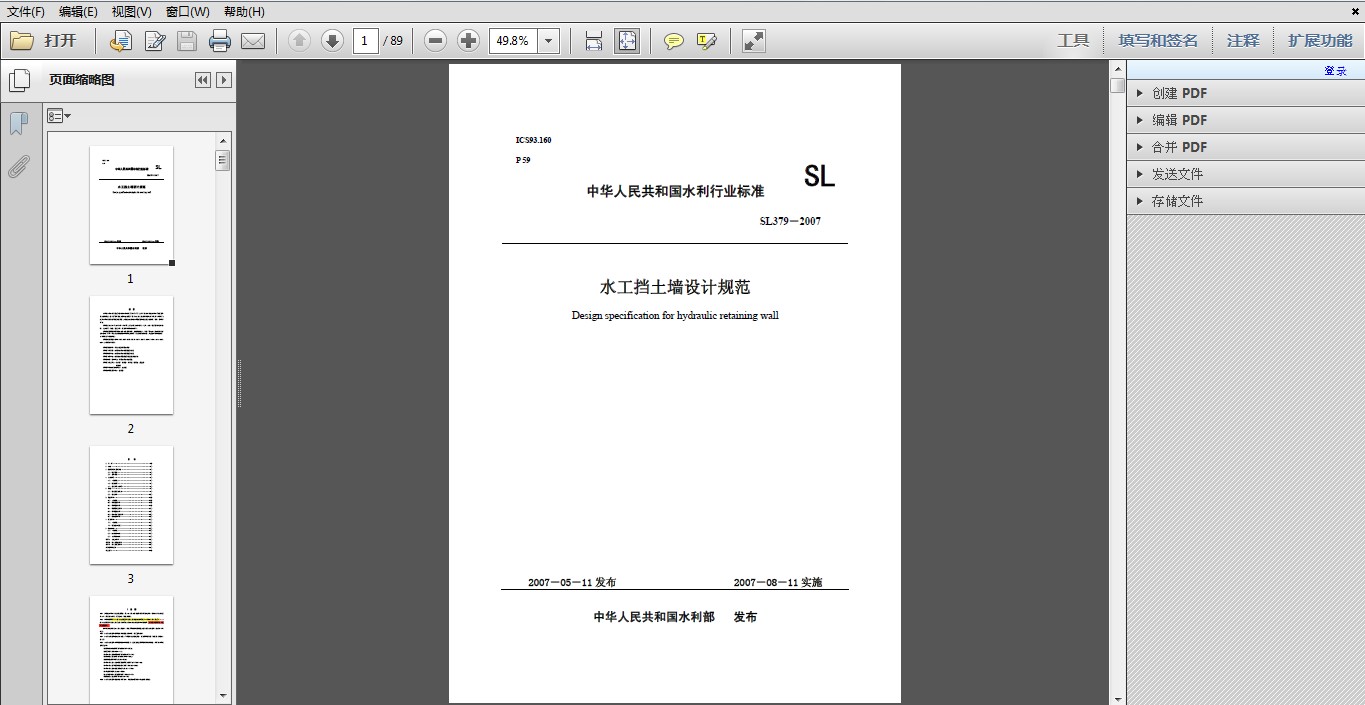This screenshot has width=1365, height=705.
Task: Open the 视图(V) menu
Action: 132,11
